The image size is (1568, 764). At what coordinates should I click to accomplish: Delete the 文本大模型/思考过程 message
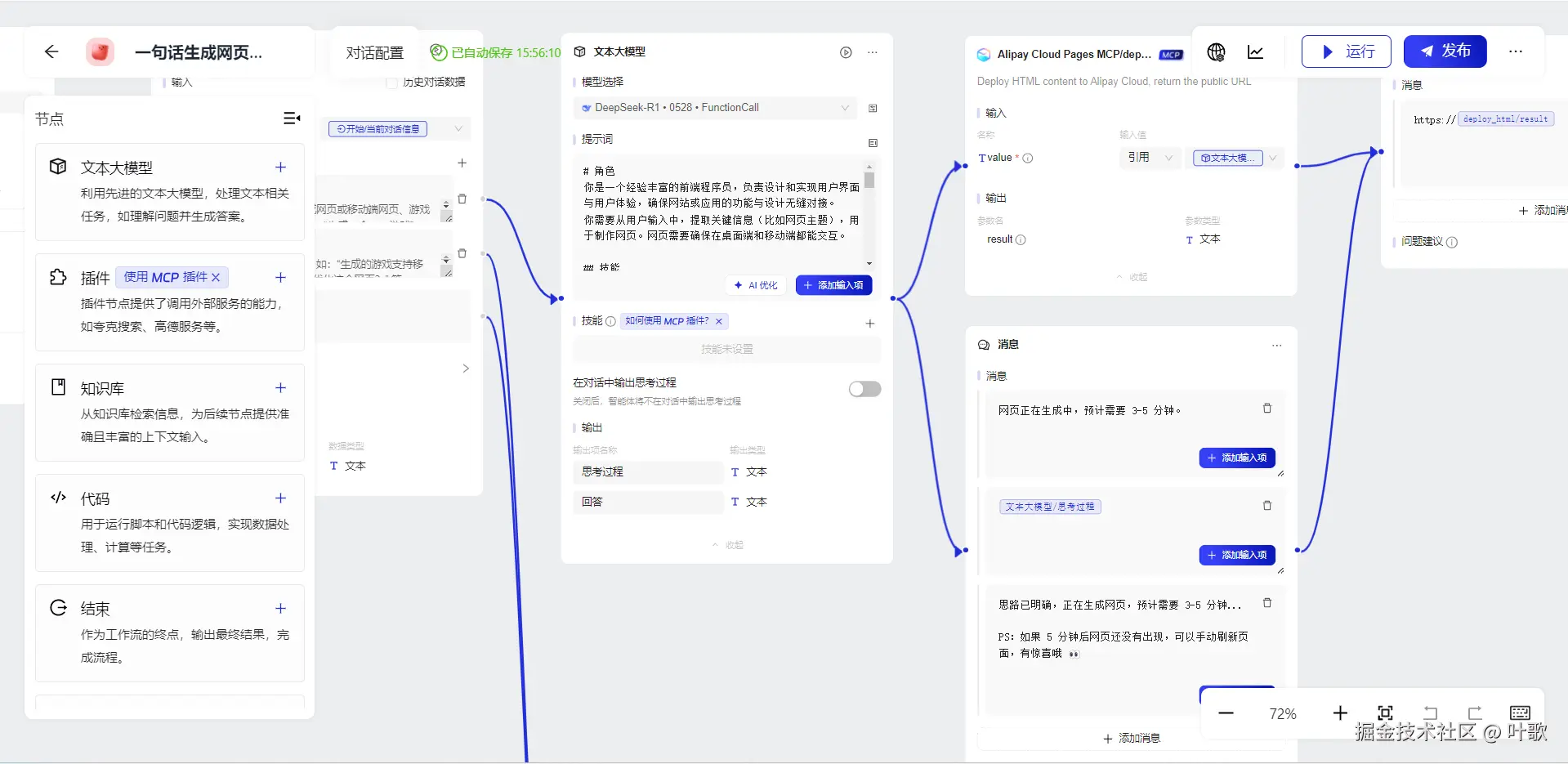click(x=1267, y=506)
